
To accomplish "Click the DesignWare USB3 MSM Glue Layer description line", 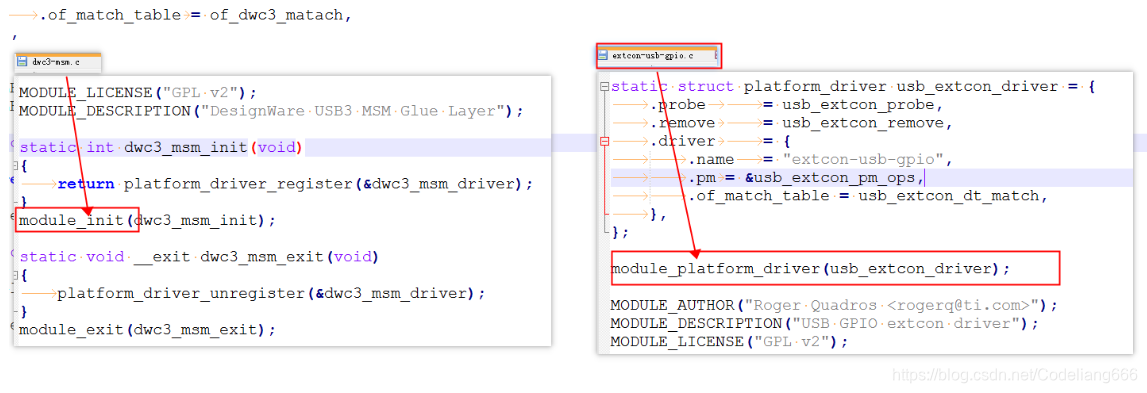I will [271, 111].
